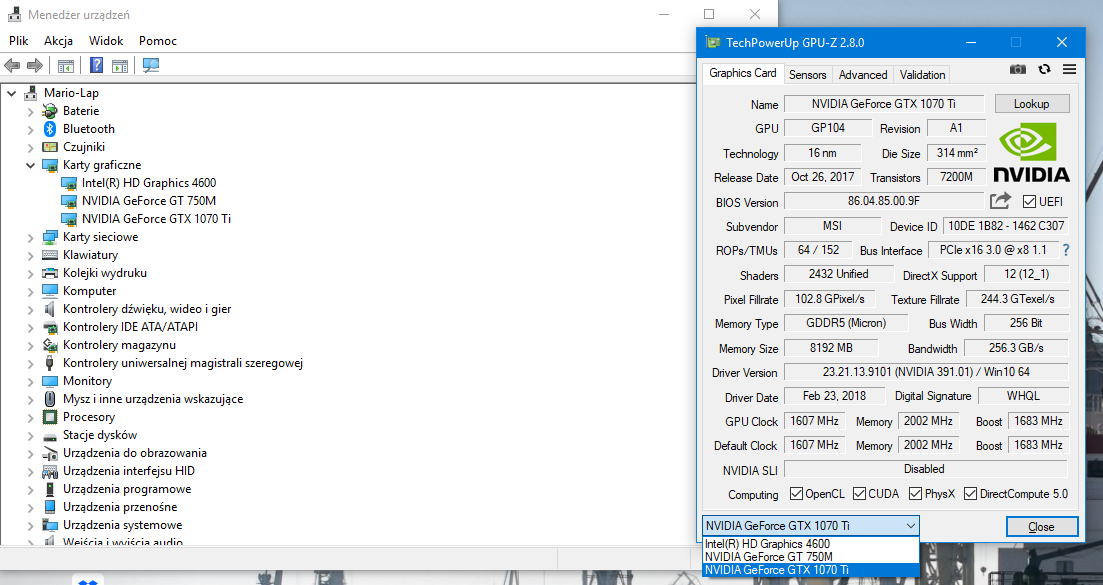Collapse the Karty graficzne tree node

30,165
